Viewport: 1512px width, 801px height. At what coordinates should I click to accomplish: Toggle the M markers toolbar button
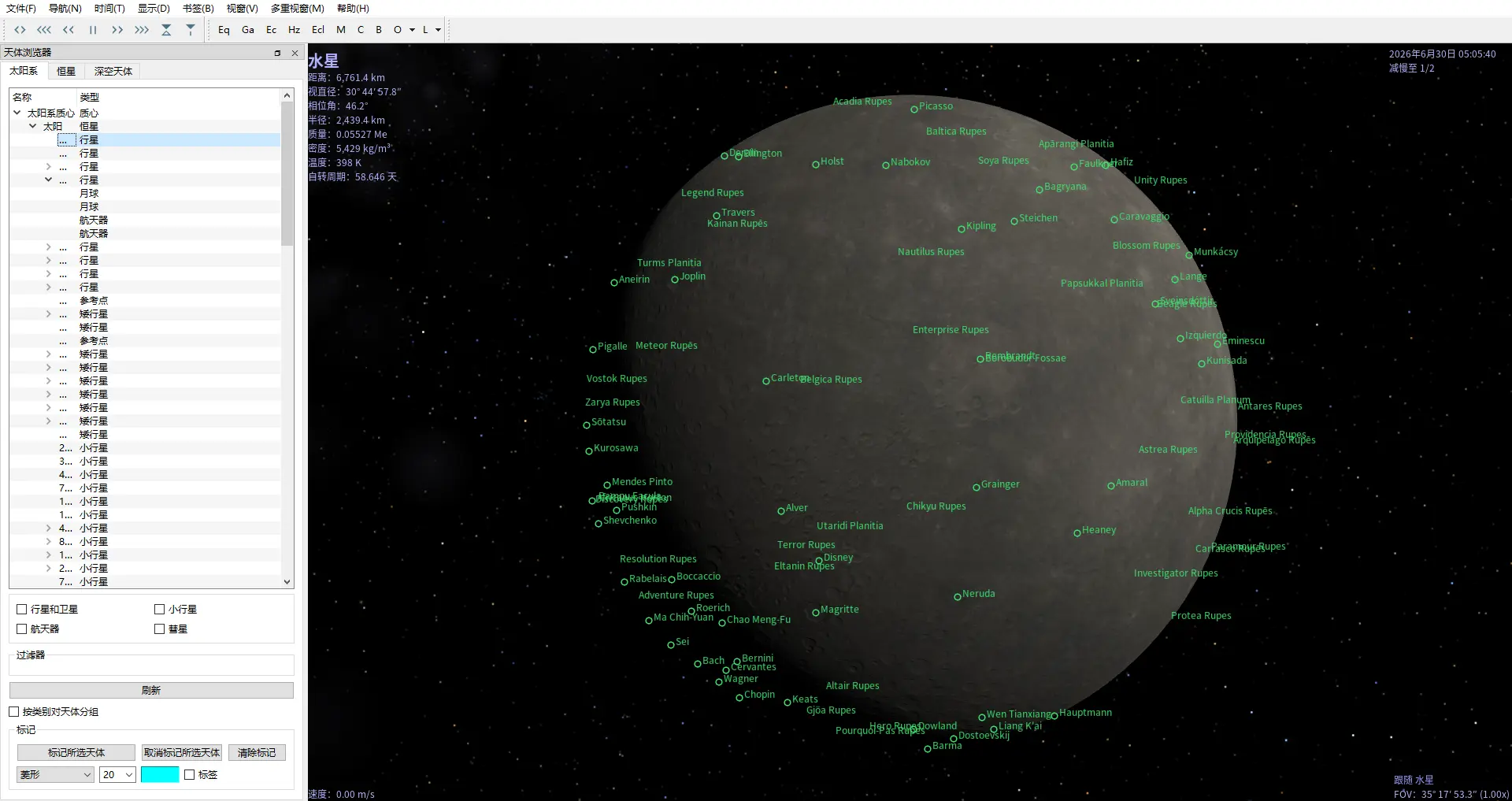tap(341, 30)
